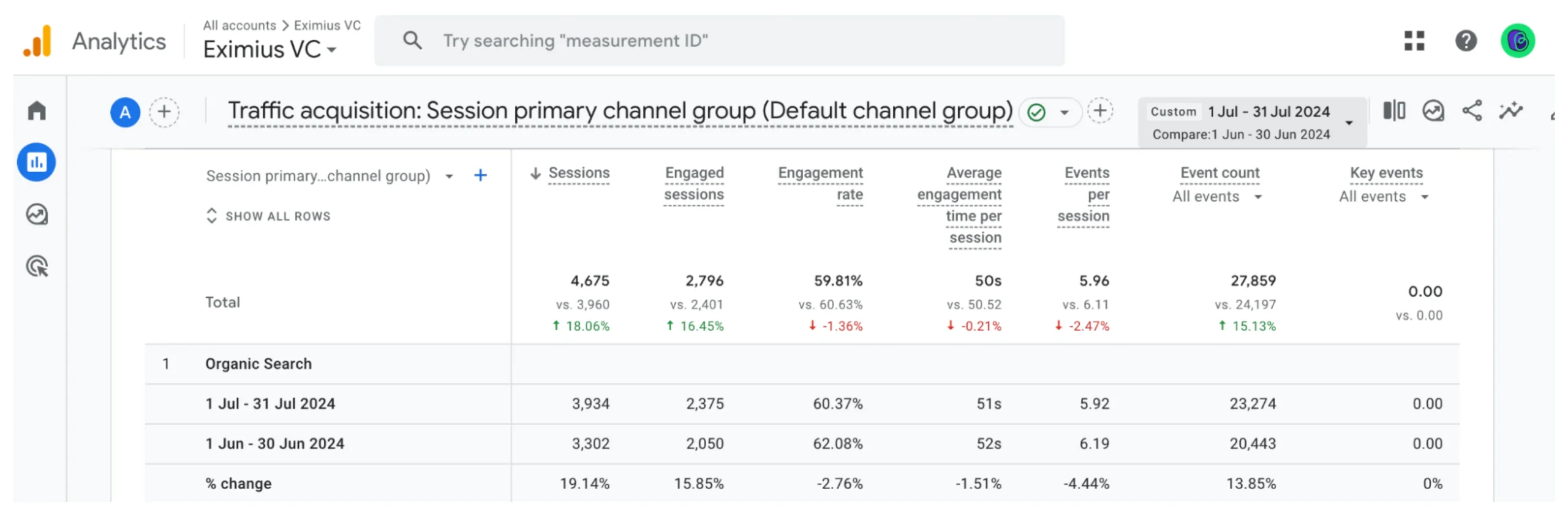
Task: Click the blue add-dimension plus button
Action: [481, 175]
